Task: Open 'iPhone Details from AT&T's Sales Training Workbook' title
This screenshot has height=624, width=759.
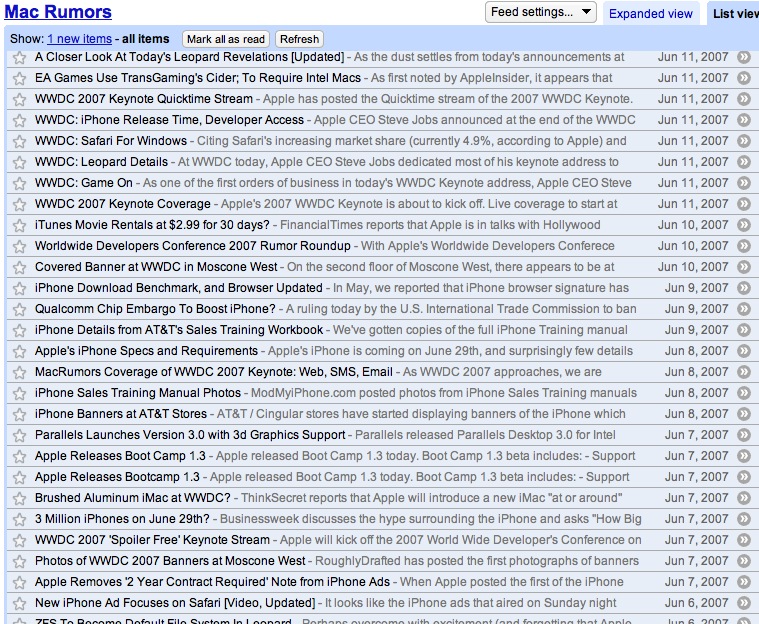Action: click(179, 330)
